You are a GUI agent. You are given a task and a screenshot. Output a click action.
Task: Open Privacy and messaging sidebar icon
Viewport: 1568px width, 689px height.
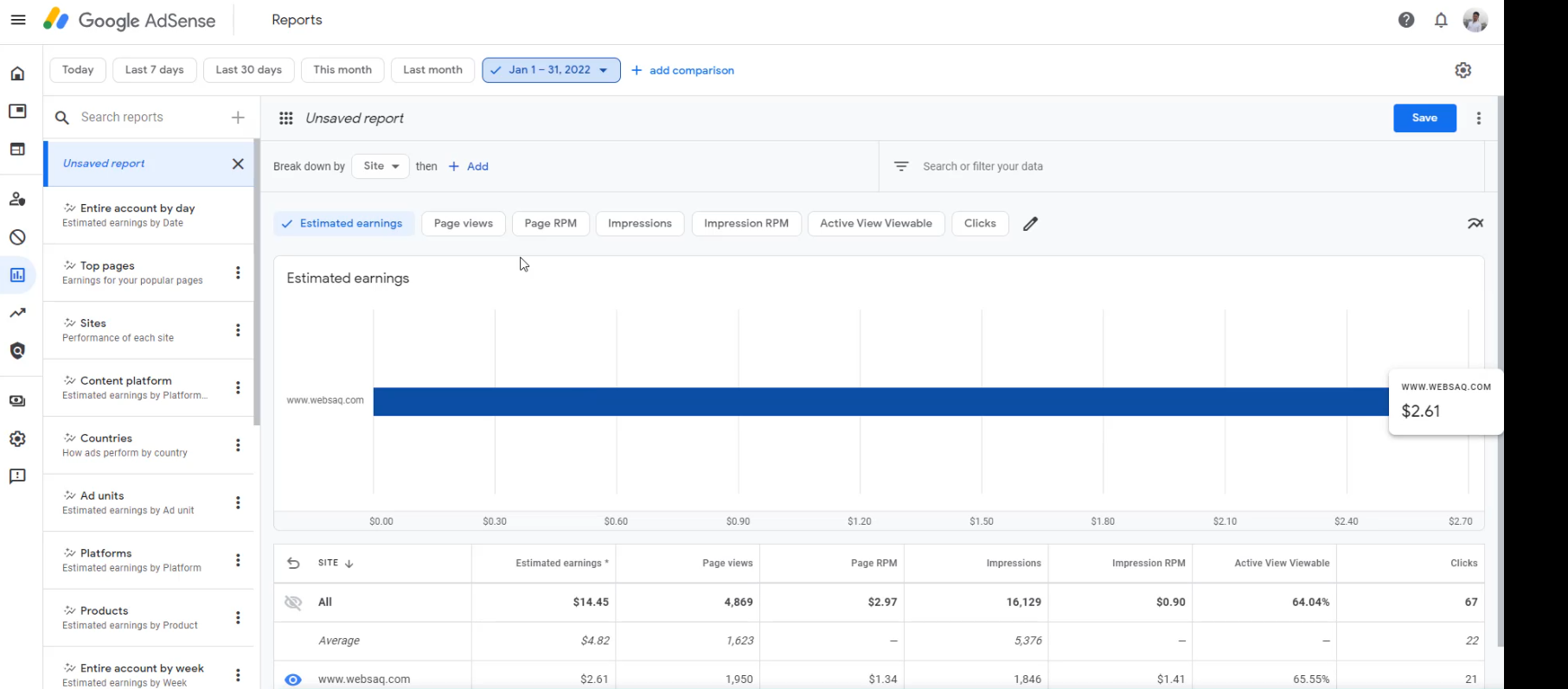click(x=17, y=200)
